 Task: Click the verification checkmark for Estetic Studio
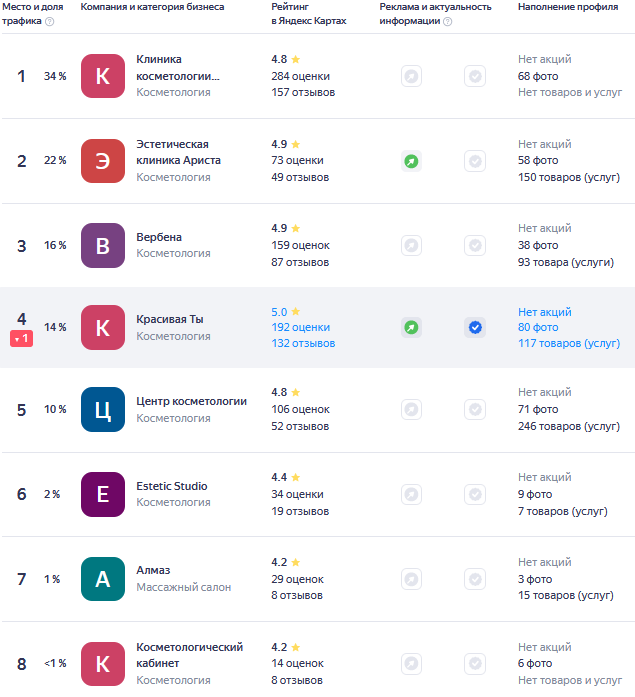(x=475, y=494)
